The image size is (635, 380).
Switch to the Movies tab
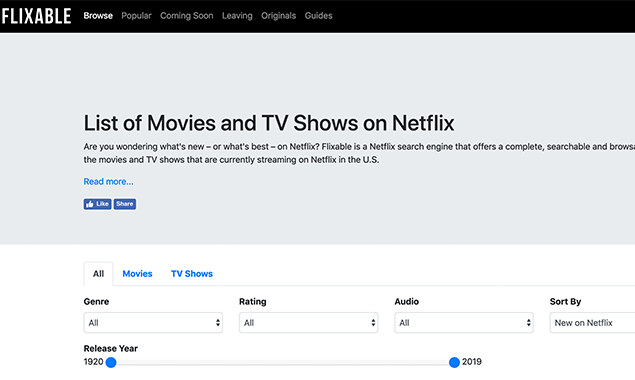pos(137,274)
